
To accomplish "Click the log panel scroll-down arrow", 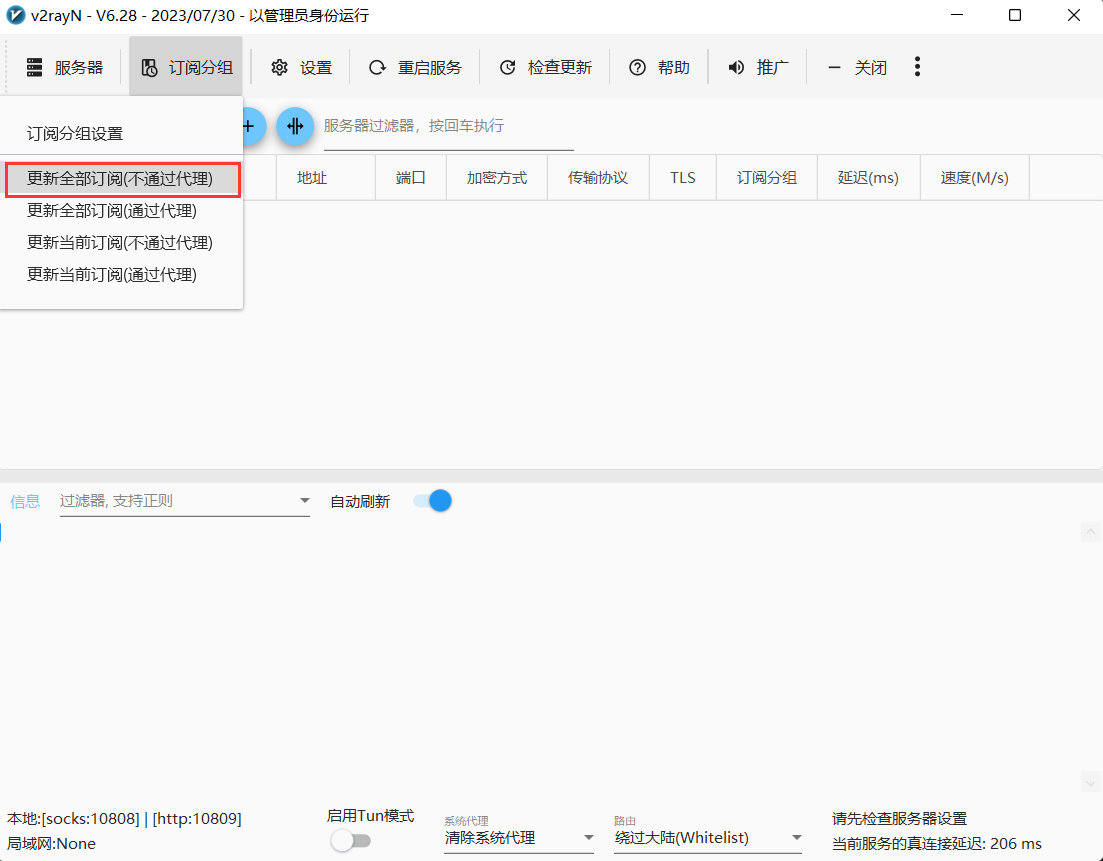I will 1091,781.
